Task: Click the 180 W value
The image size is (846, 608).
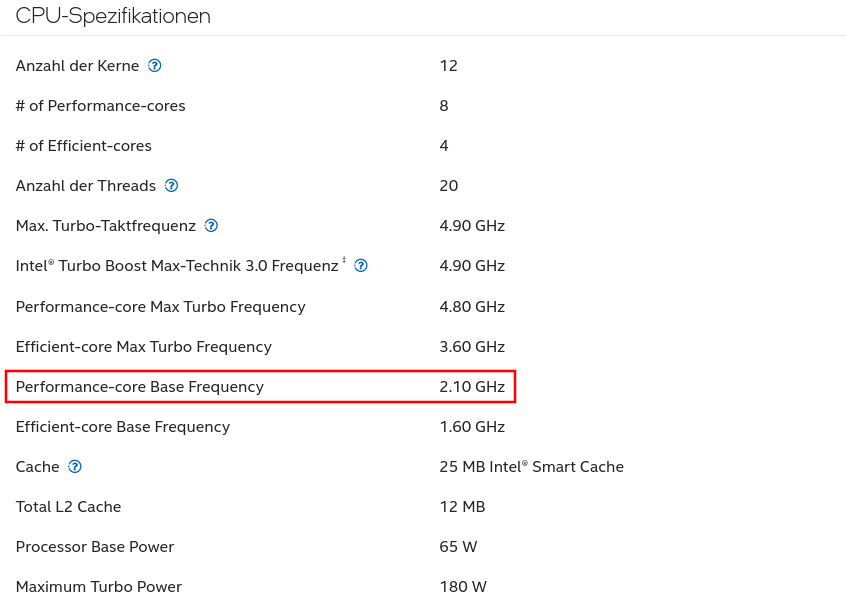Action: click(x=462, y=587)
